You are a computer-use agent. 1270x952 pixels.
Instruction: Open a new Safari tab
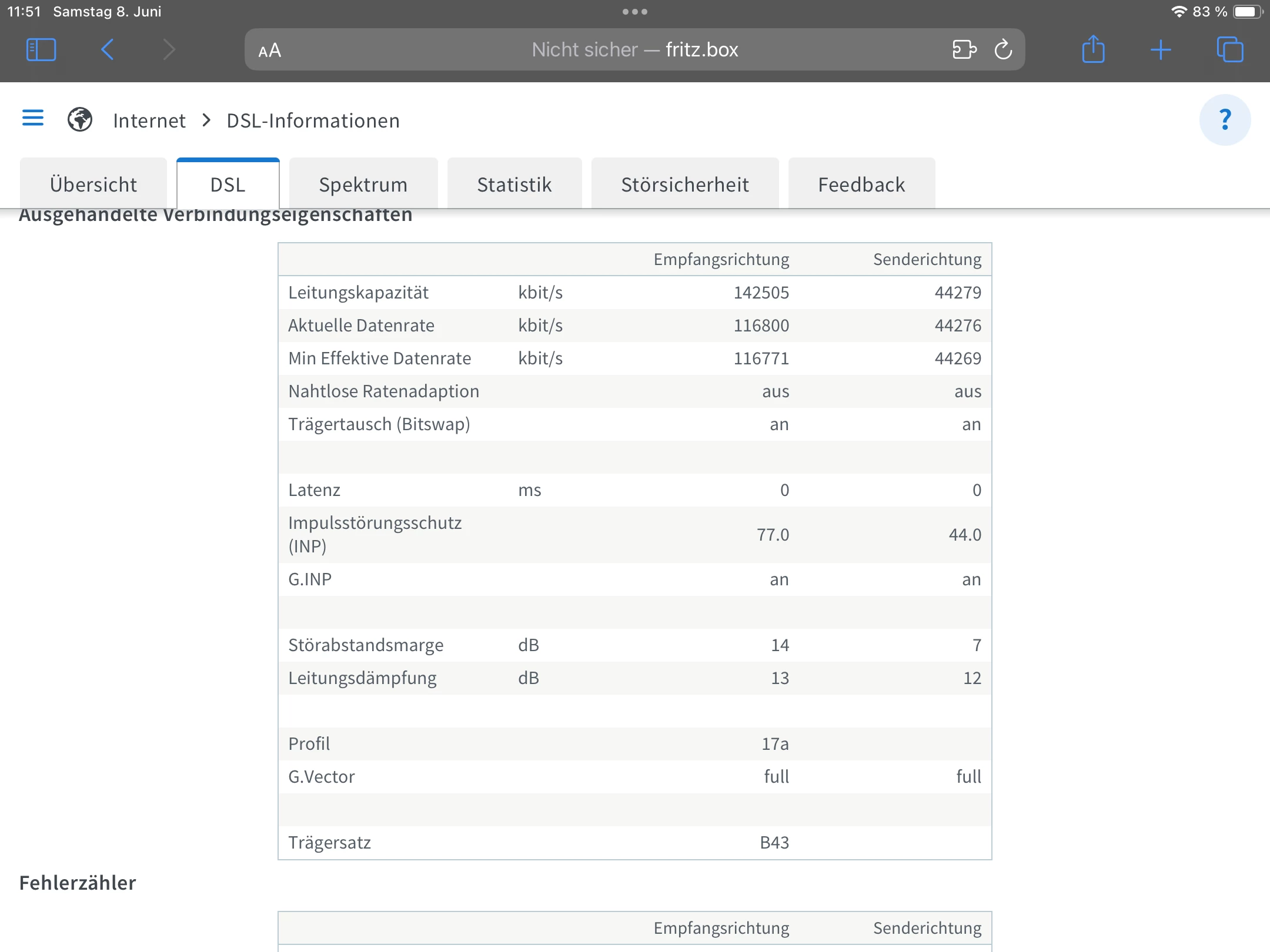click(1161, 50)
